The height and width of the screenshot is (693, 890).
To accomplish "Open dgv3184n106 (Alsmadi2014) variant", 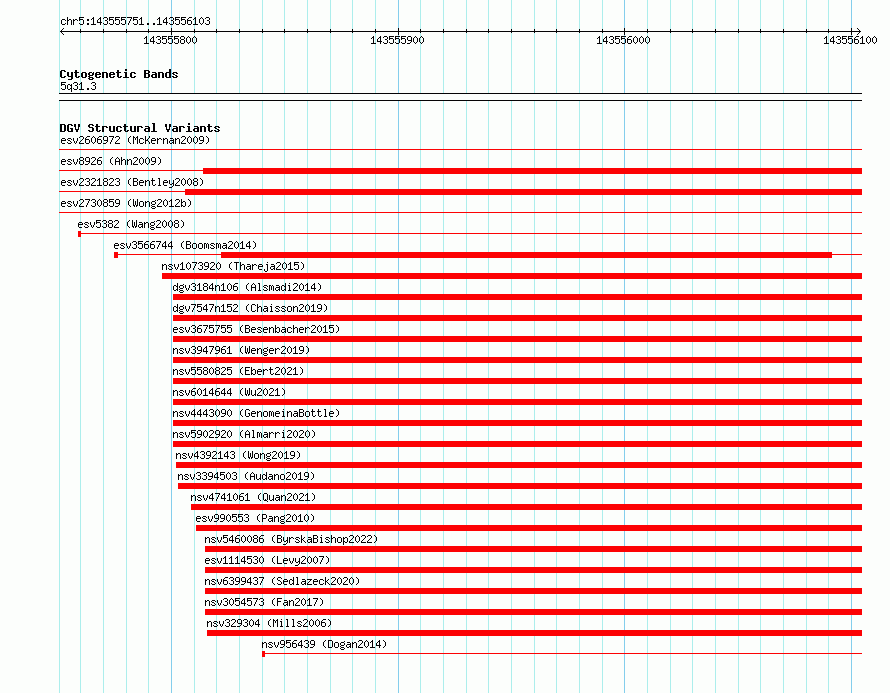I will (x=247, y=287).
